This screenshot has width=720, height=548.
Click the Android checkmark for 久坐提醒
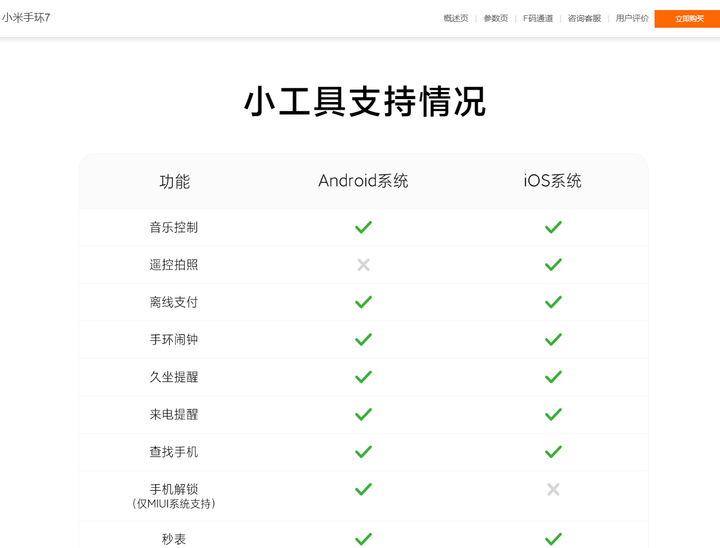[363, 377]
